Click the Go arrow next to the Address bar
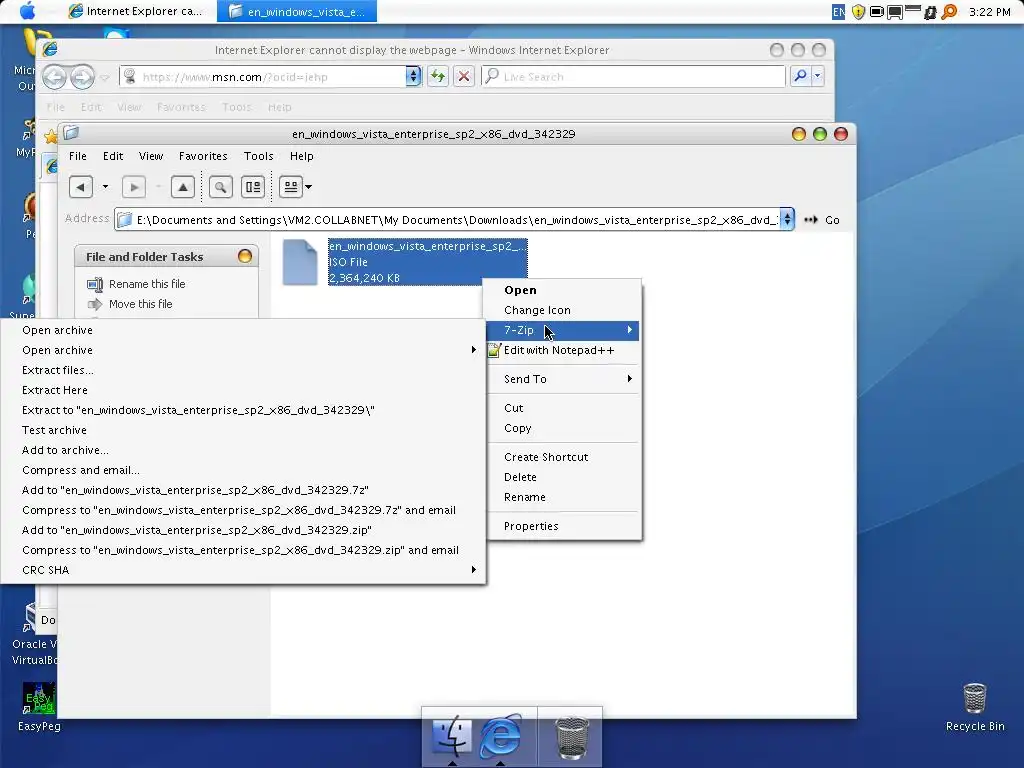 tap(811, 220)
